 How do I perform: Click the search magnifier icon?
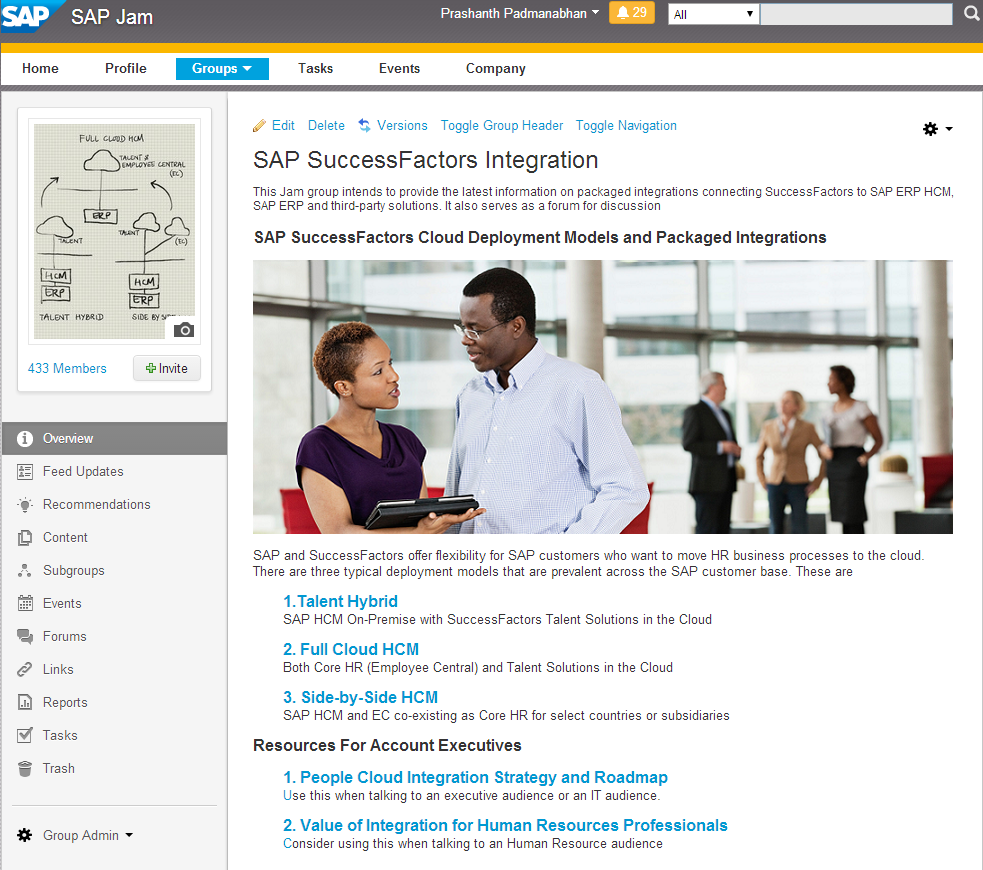[x=970, y=13]
